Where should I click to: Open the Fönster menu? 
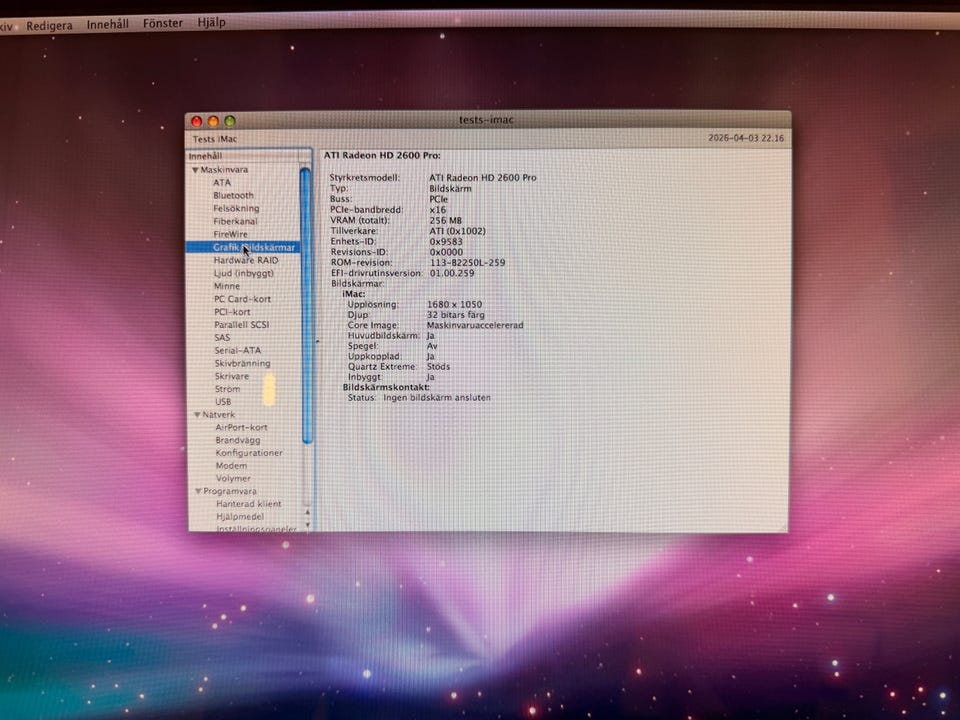[162, 23]
